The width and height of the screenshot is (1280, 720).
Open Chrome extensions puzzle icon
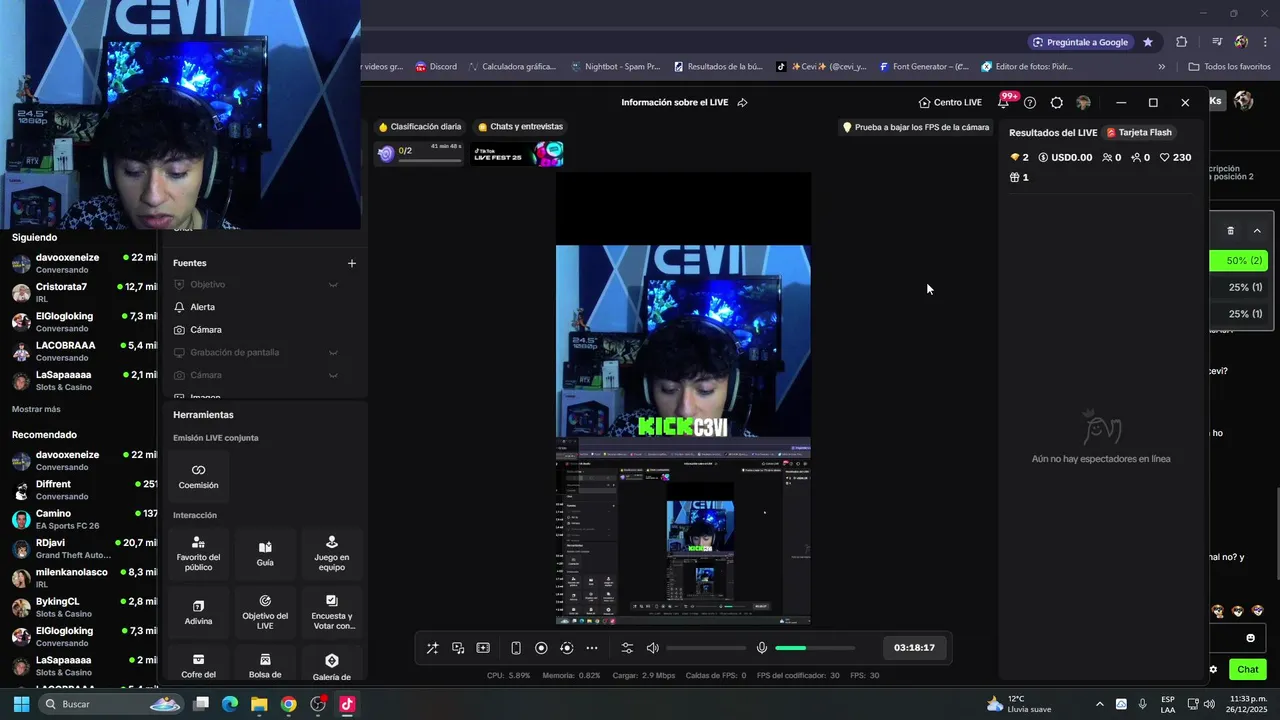click(1181, 42)
